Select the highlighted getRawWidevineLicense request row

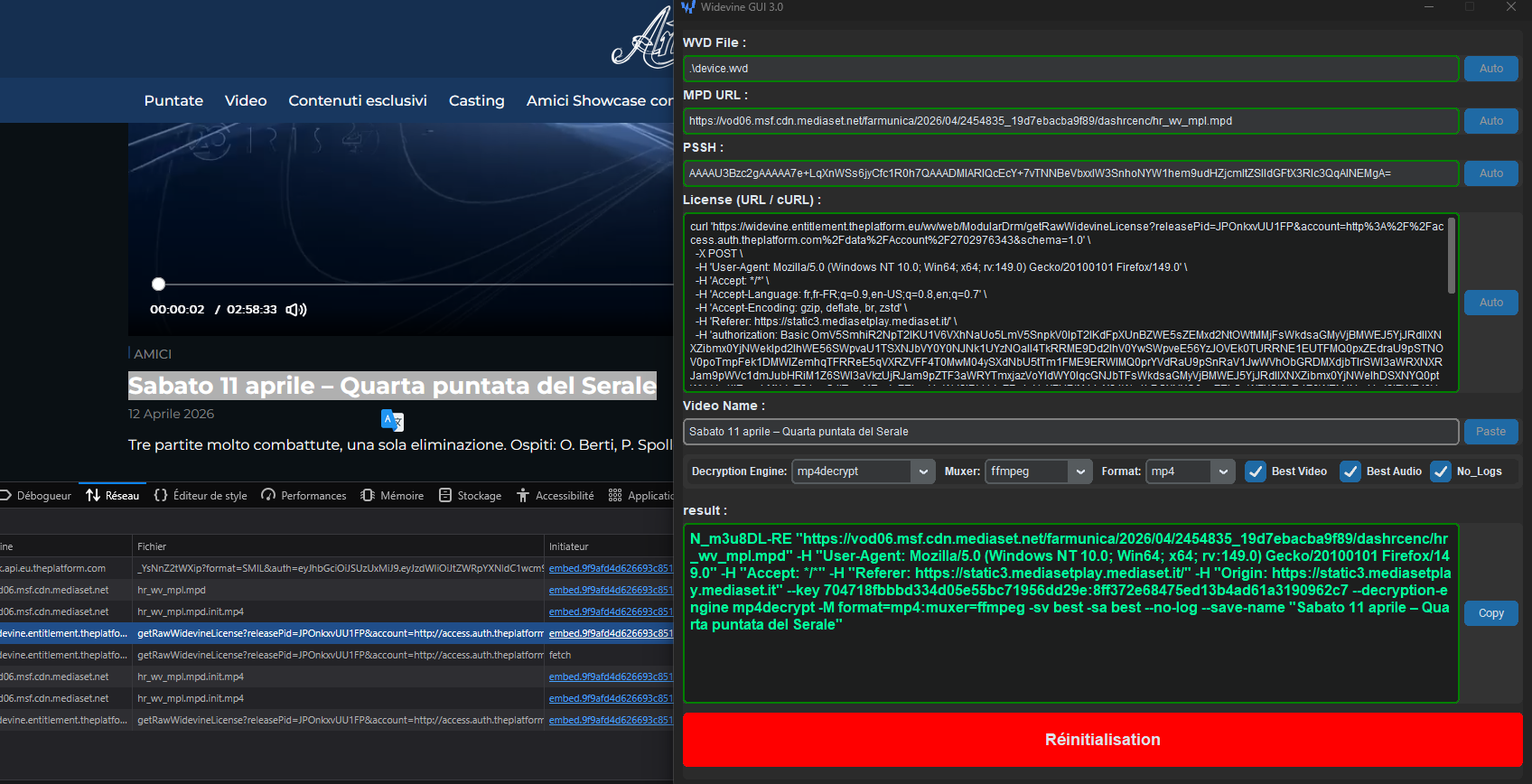pos(337,633)
